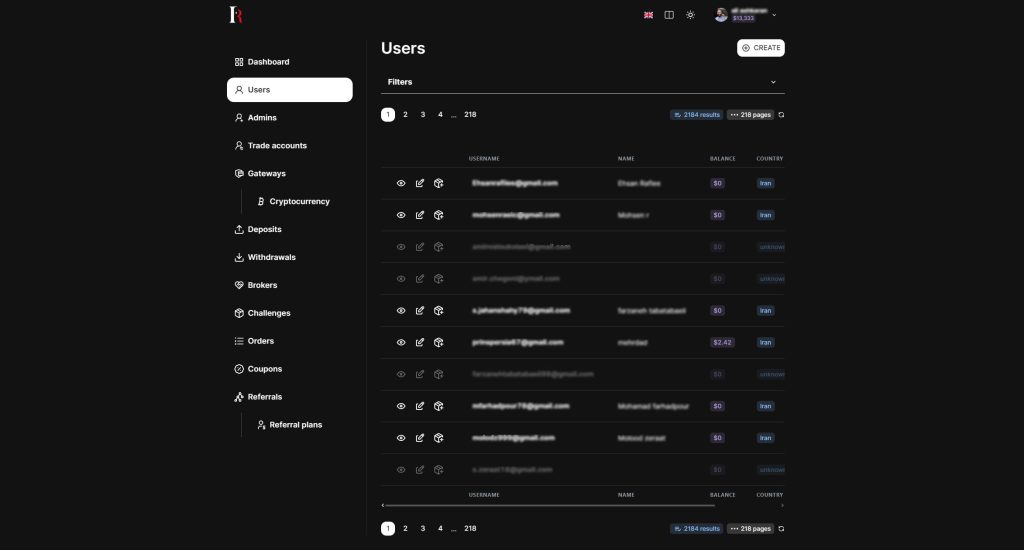
Task: Open the language selector with the UK flag
Action: coord(648,15)
